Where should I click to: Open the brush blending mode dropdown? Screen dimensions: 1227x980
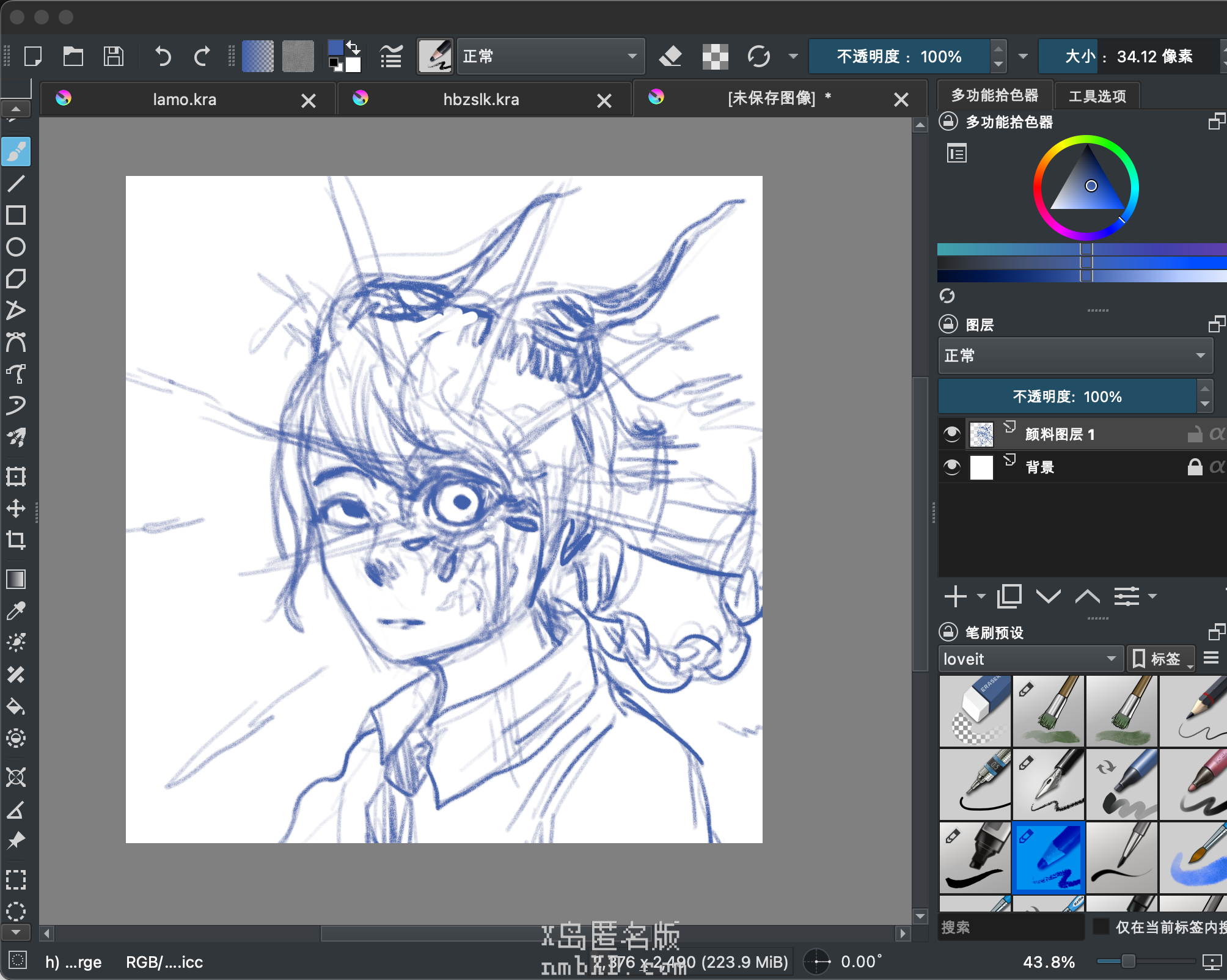(550, 57)
